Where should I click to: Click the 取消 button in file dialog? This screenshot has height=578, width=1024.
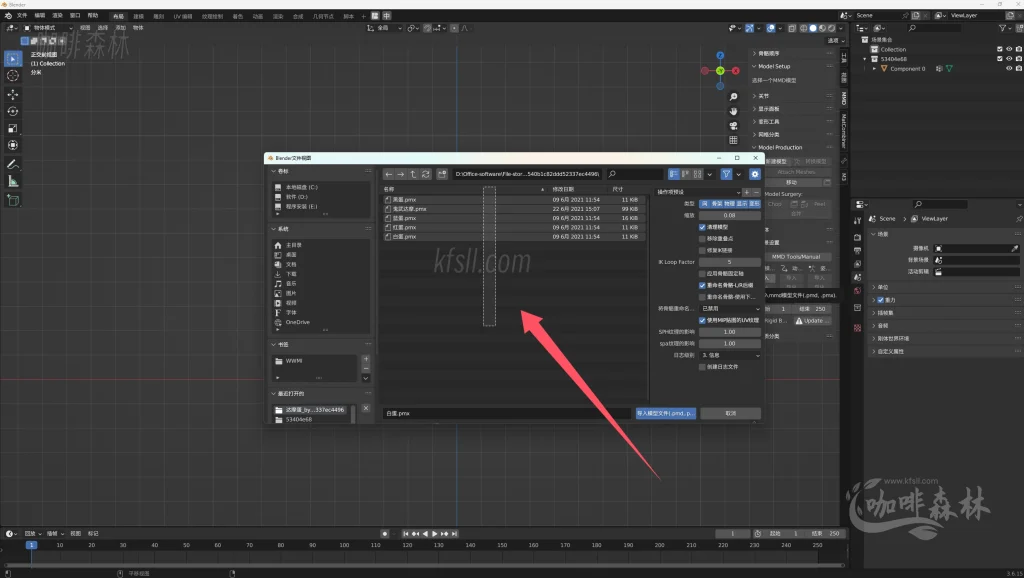point(730,413)
